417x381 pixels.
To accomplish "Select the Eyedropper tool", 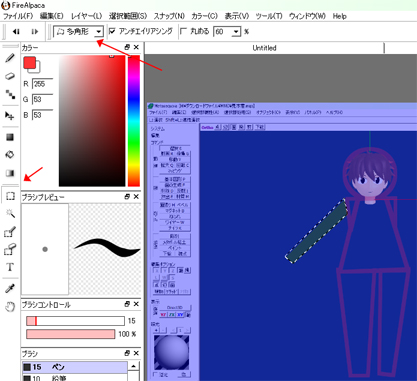I will (x=10, y=289).
